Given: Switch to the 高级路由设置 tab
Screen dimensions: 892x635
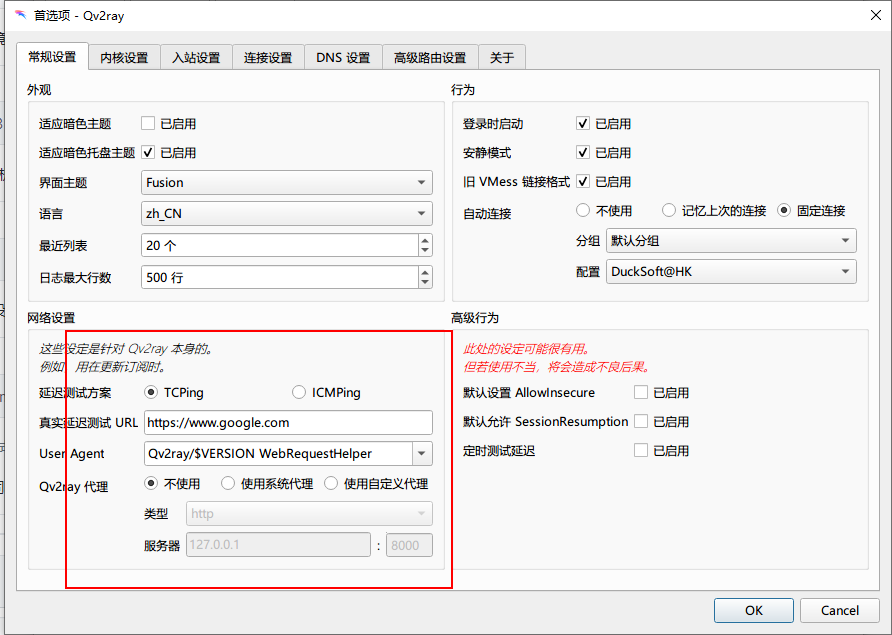Looking at the screenshot, I should 428,57.
